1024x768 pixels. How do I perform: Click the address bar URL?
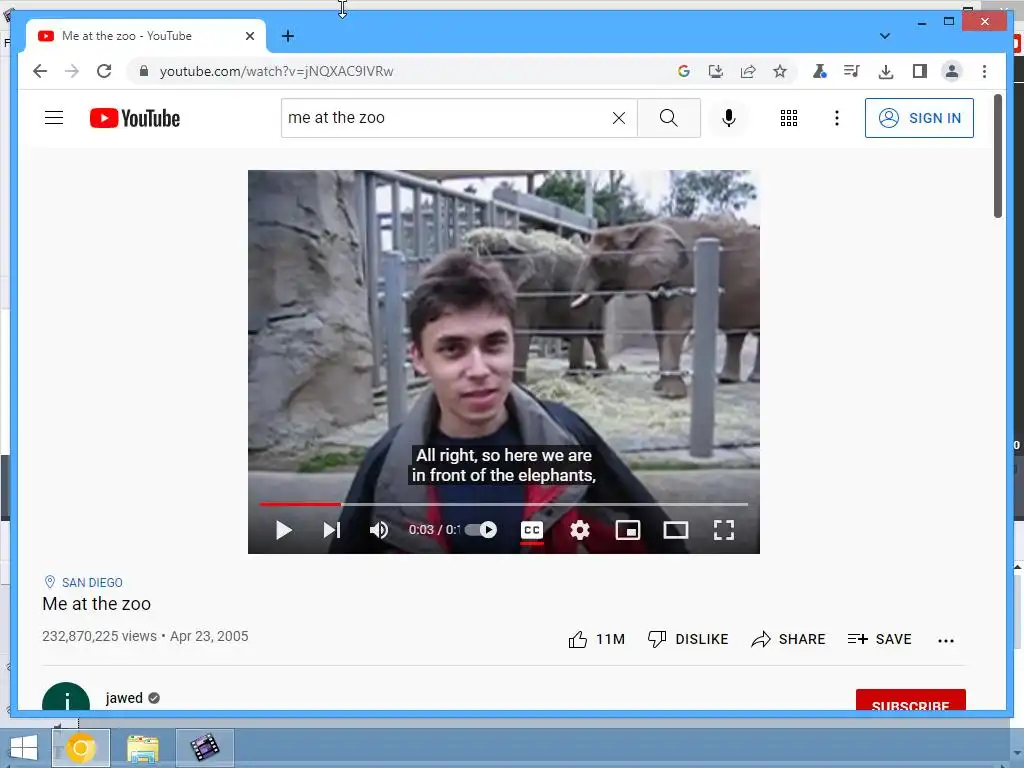pos(276,71)
